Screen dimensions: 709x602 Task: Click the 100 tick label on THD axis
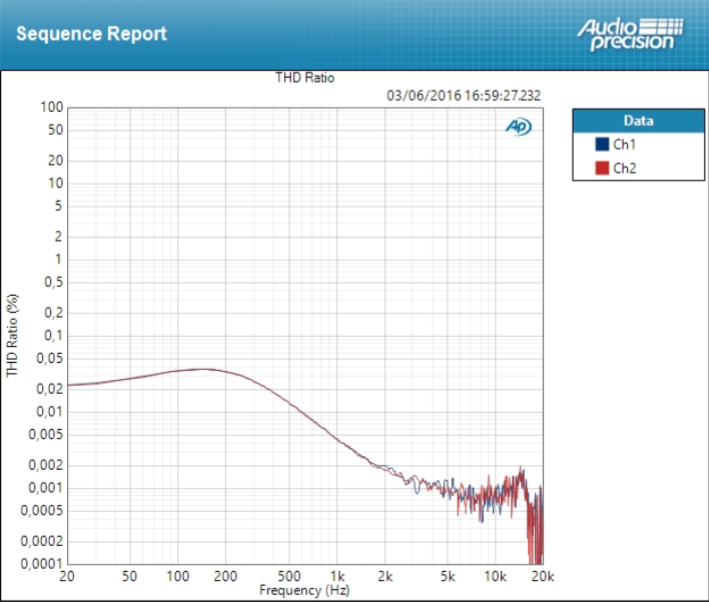click(x=52, y=107)
